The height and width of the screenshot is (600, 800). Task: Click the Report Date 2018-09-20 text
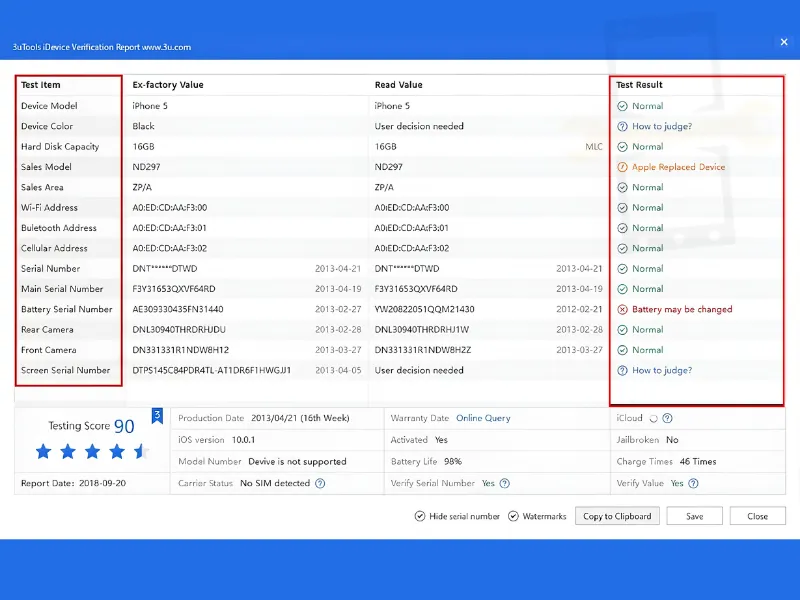click(73, 483)
